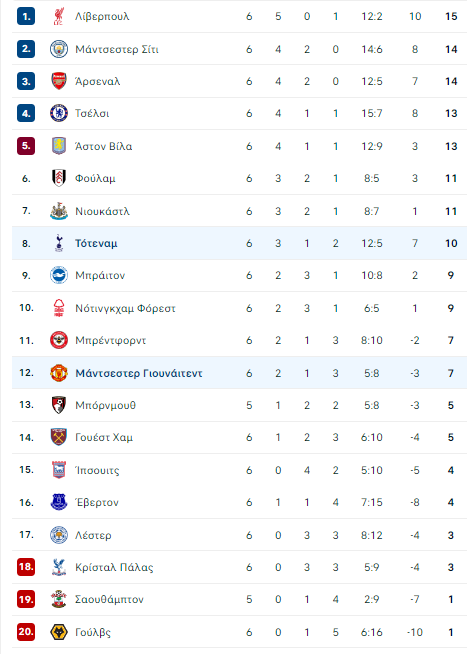Image resolution: width=467 pixels, height=654 pixels.
Task: Click the Fulham club crest icon
Action: 59,178
